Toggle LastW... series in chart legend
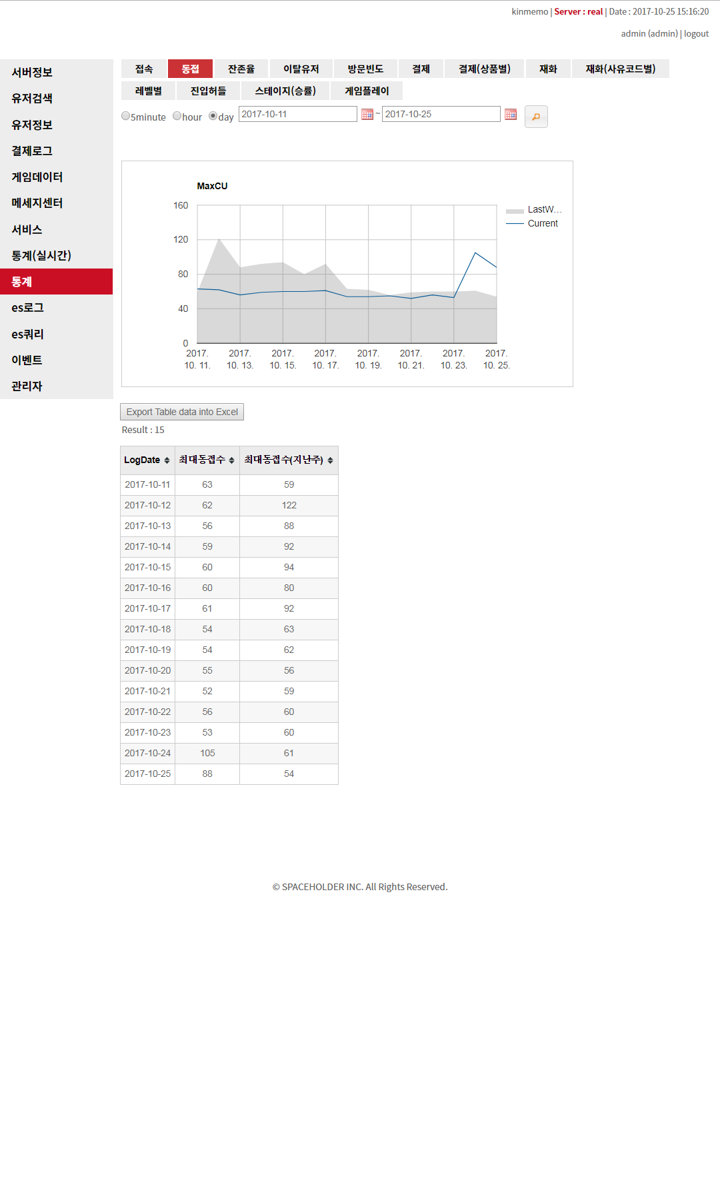 click(534, 210)
